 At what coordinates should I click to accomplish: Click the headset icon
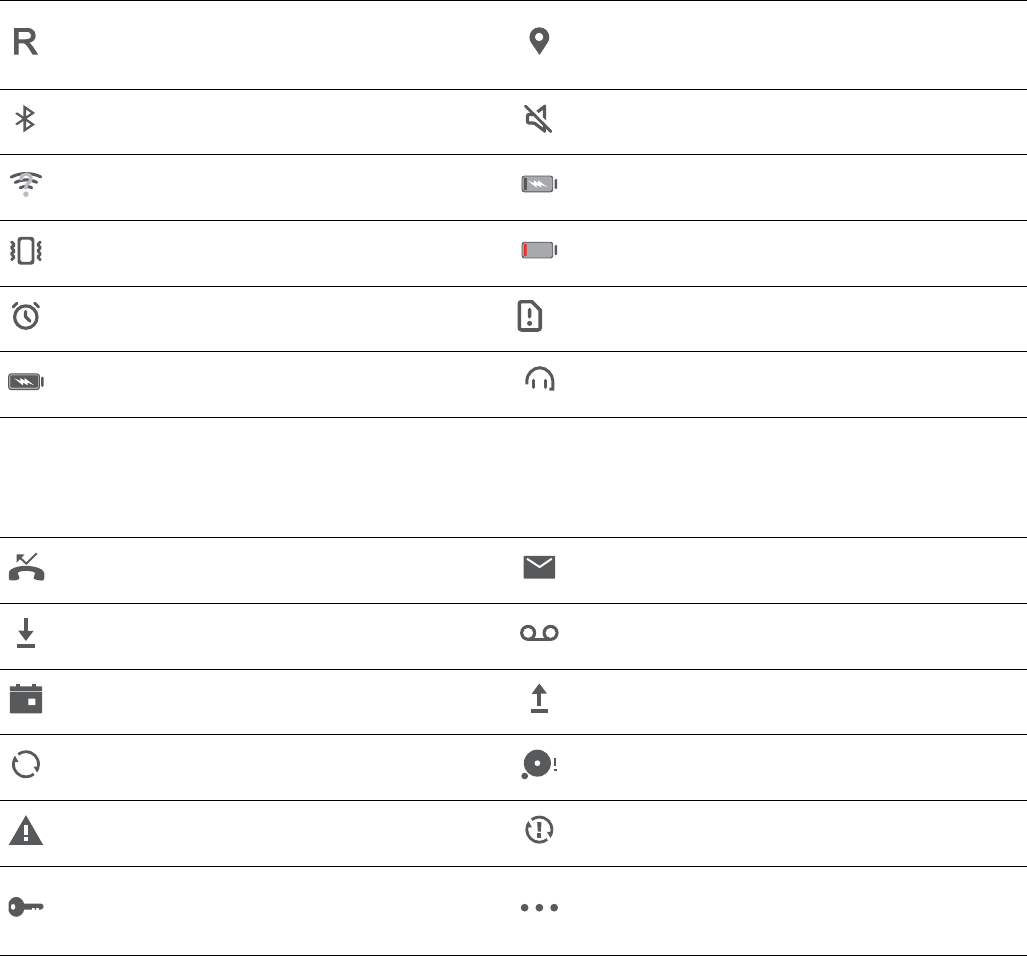tap(539, 379)
